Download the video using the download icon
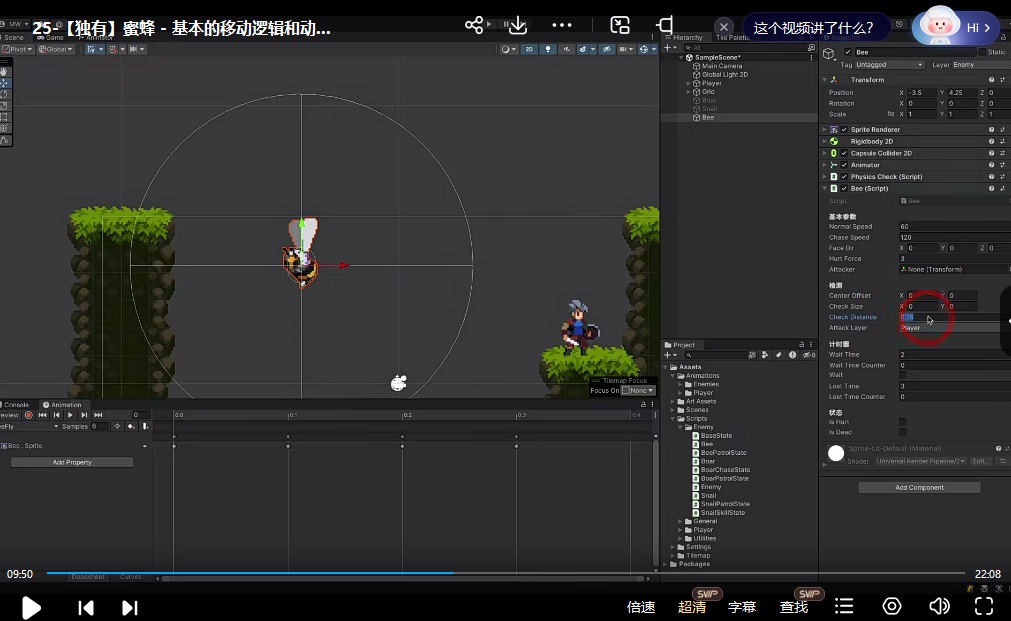Image resolution: width=1011 pixels, height=621 pixels. [x=517, y=25]
